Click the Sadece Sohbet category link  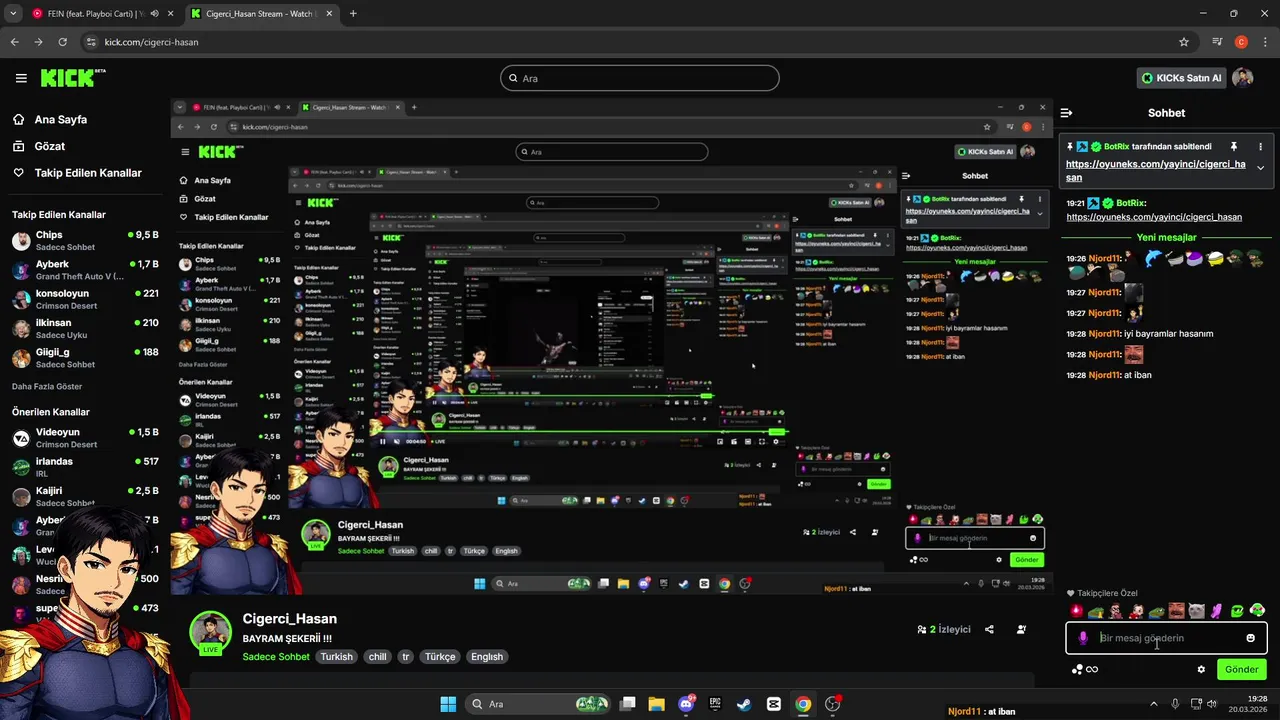click(x=276, y=657)
